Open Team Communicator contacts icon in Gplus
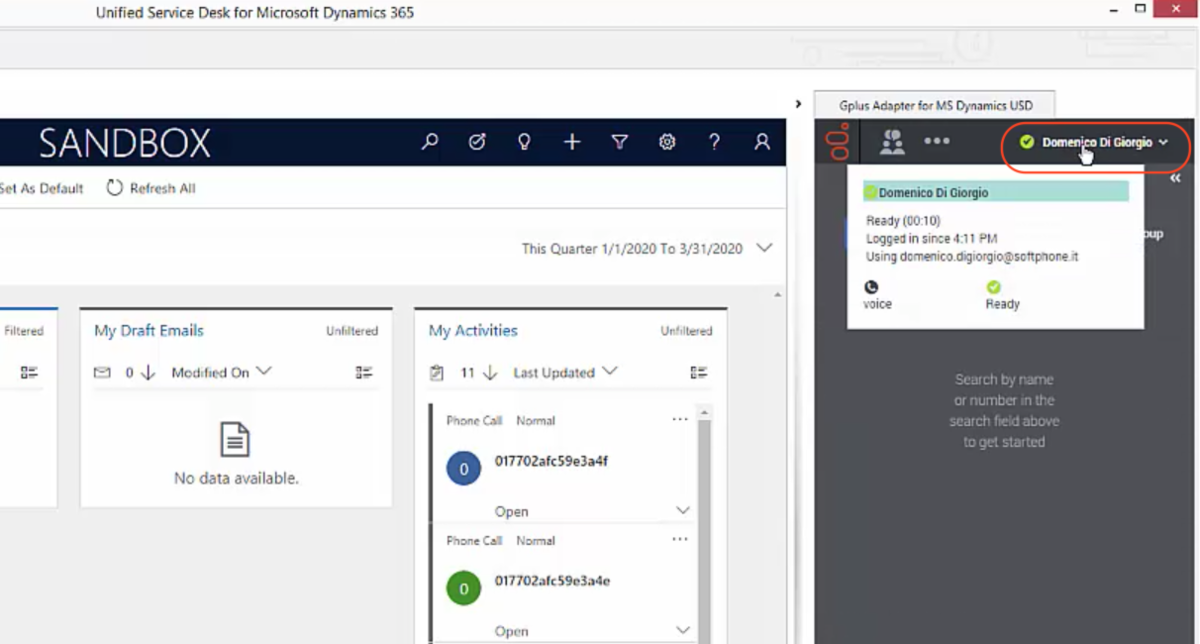This screenshot has height=644, width=1200. [x=892, y=142]
